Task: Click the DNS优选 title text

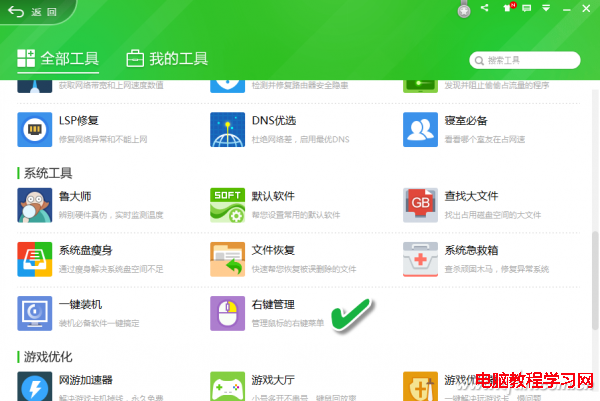Action: tap(274, 121)
